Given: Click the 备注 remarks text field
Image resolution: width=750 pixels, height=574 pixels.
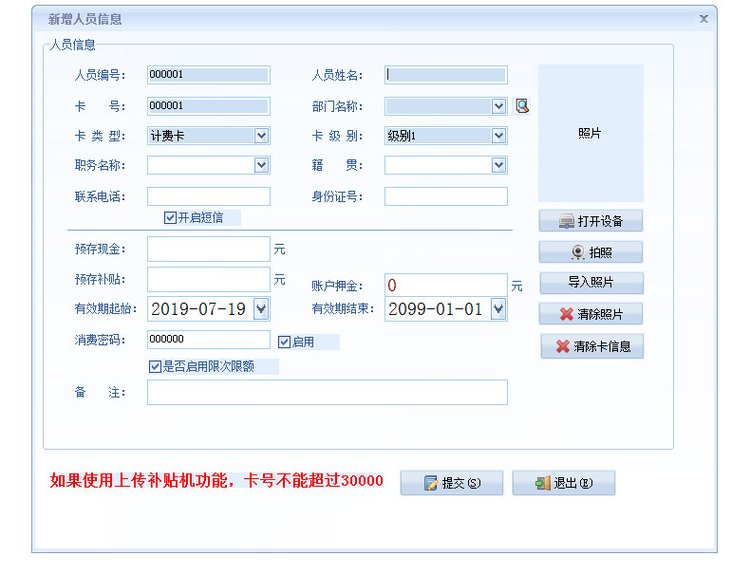Looking at the screenshot, I should click(327, 393).
